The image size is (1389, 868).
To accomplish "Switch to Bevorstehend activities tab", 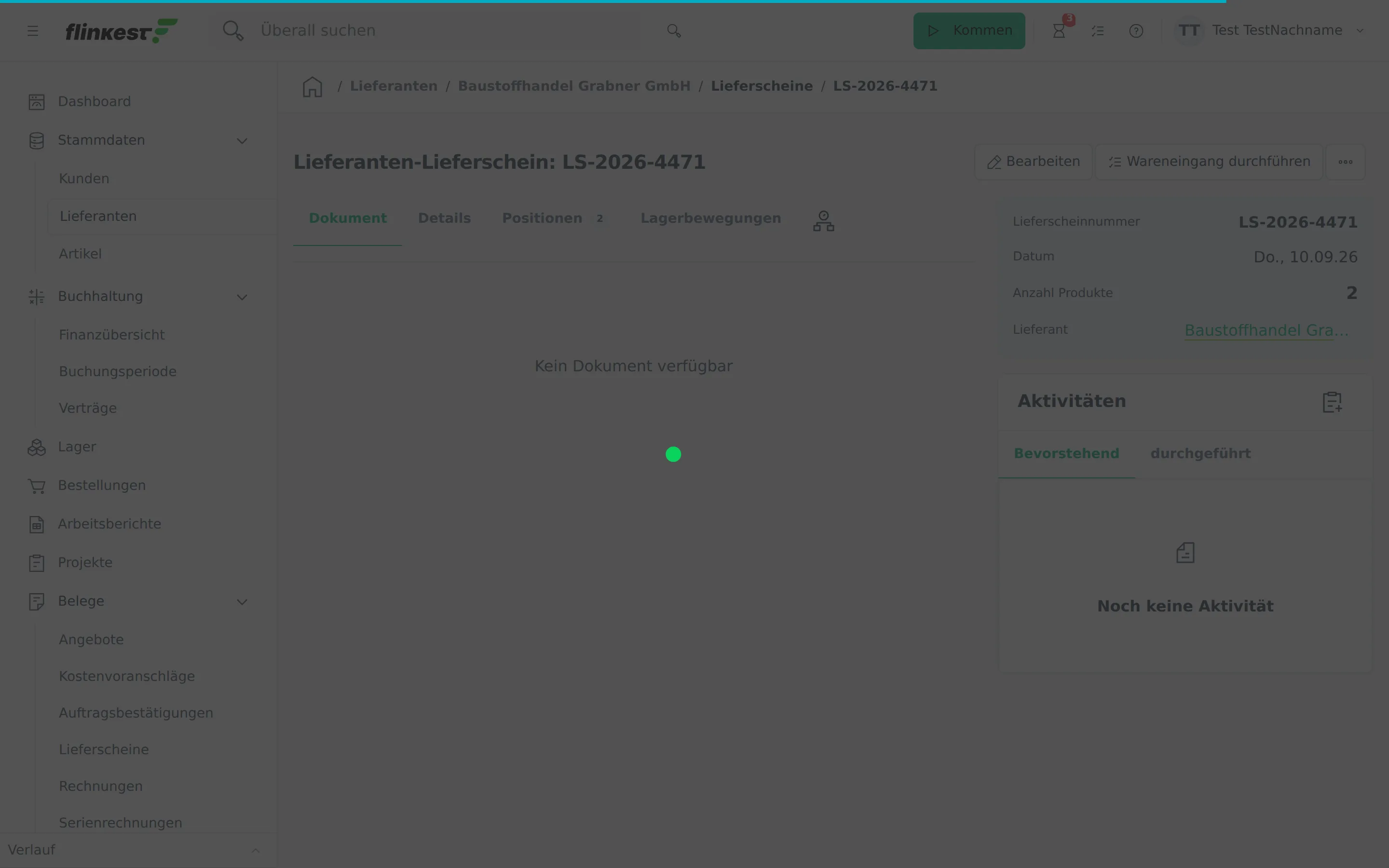I will pos(1066,453).
